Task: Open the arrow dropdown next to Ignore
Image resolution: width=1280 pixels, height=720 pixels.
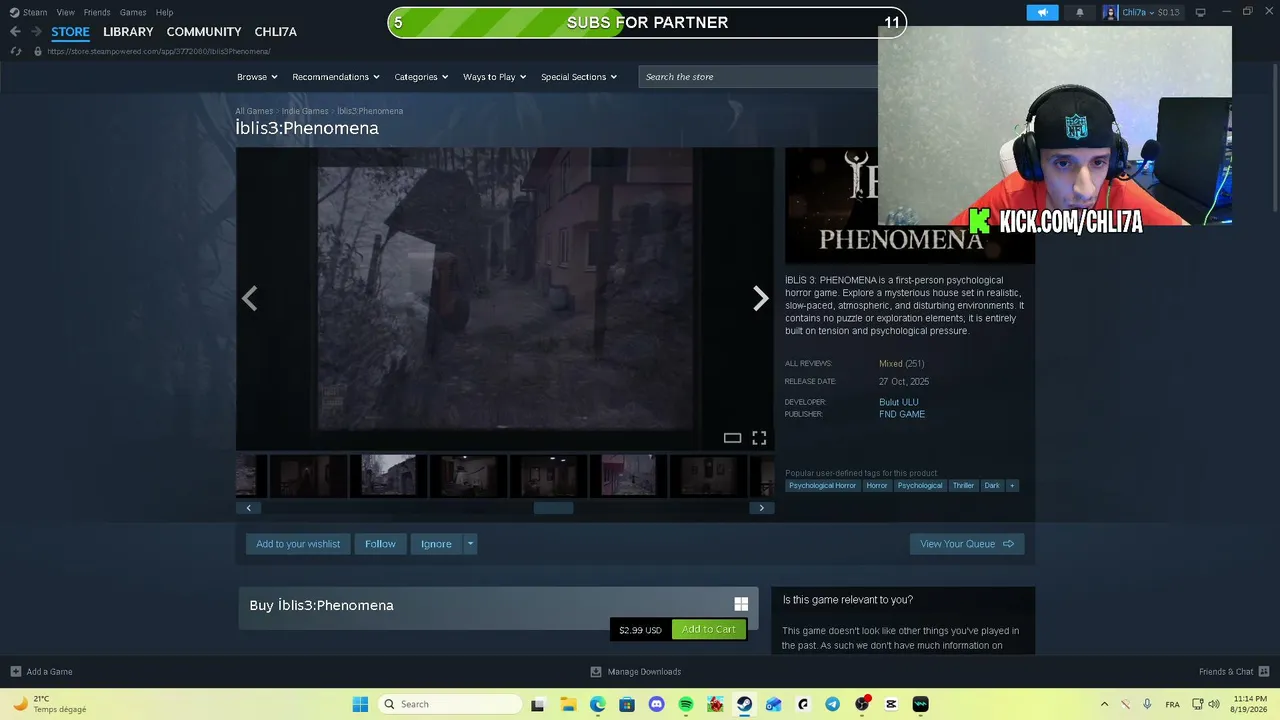Action: (470, 544)
